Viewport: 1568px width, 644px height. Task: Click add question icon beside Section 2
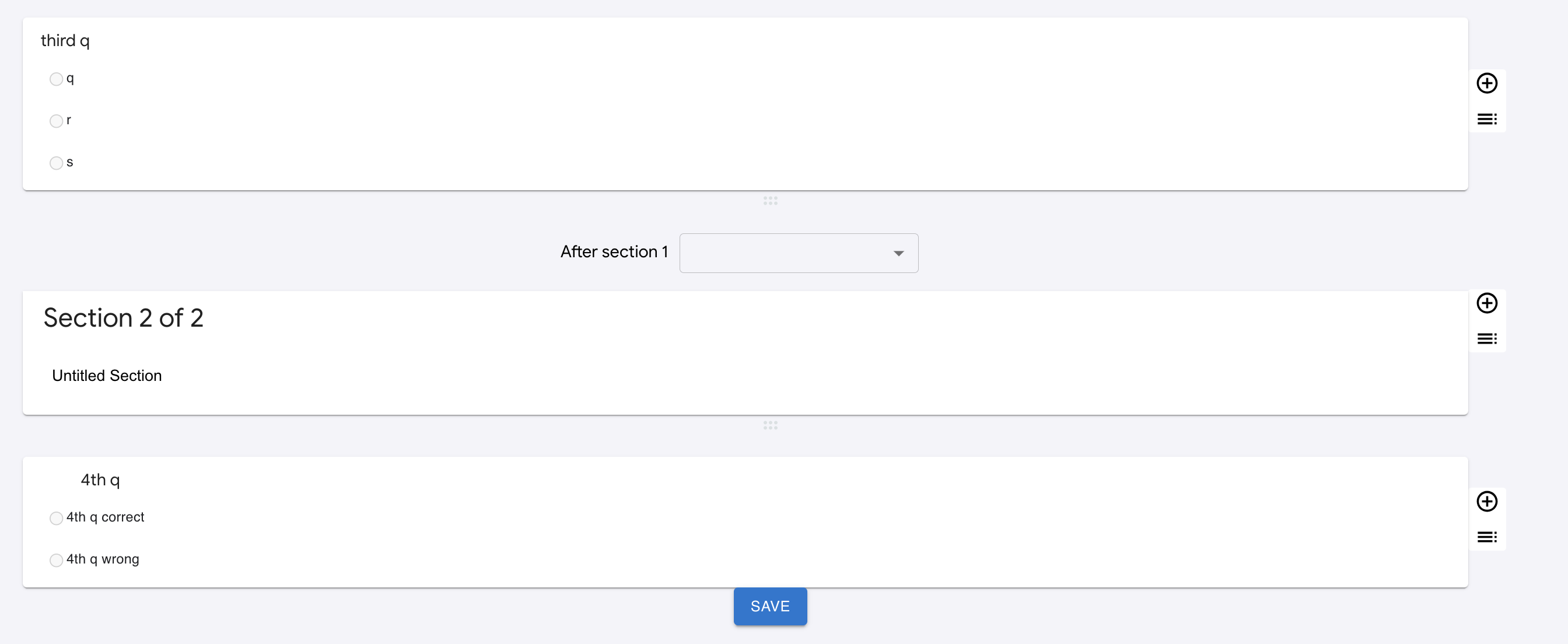point(1486,303)
